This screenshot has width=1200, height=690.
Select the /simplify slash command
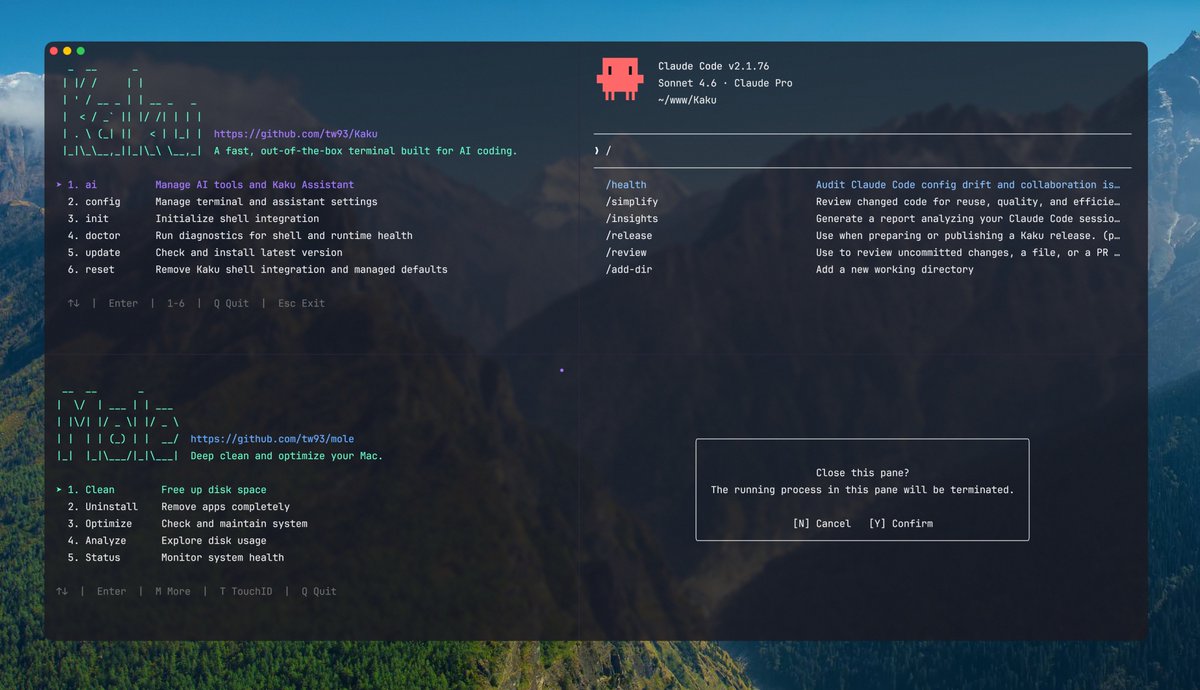632,202
